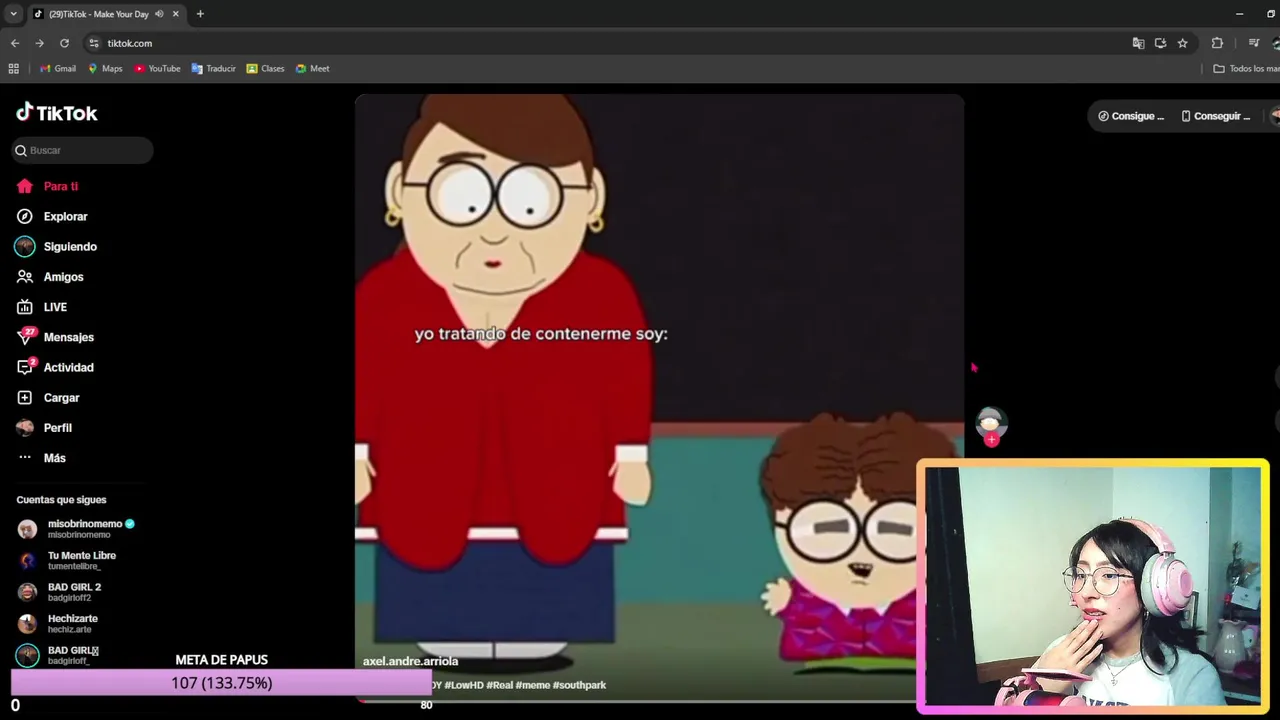
Task: Open the badgirloff_ BAD GIRL account
Action: click(58, 655)
